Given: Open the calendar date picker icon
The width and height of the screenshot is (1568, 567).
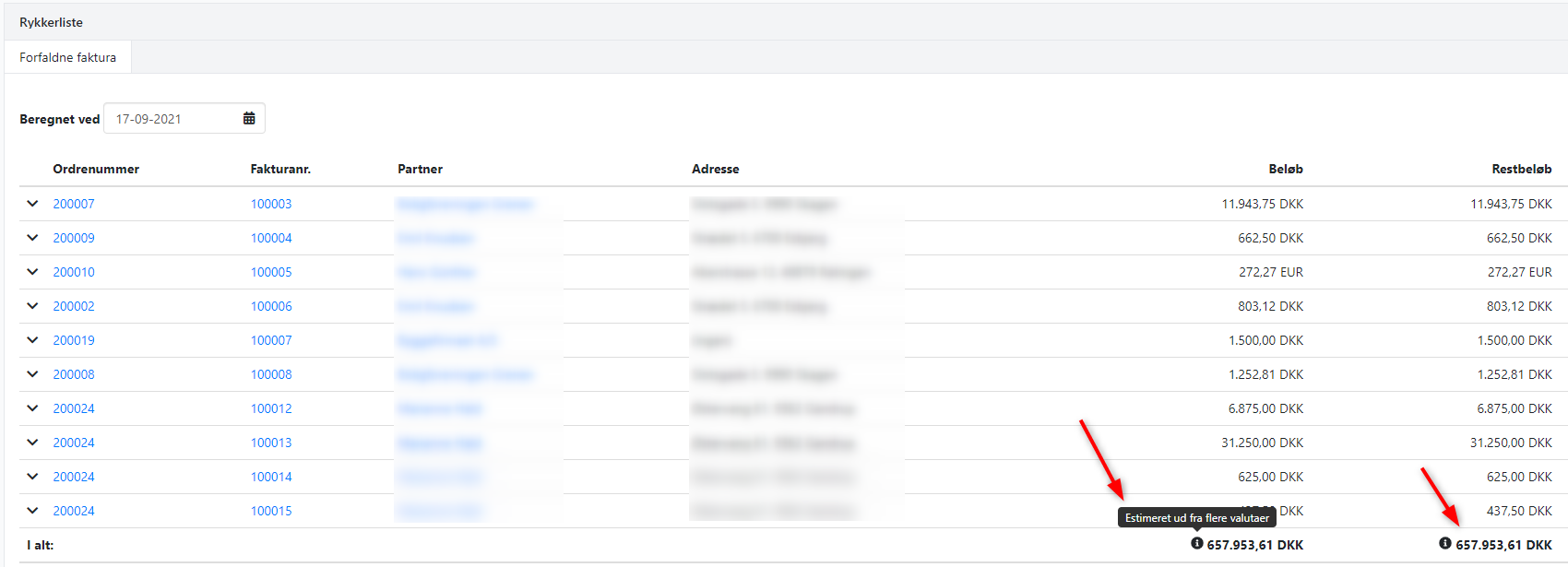Looking at the screenshot, I should 249,119.
